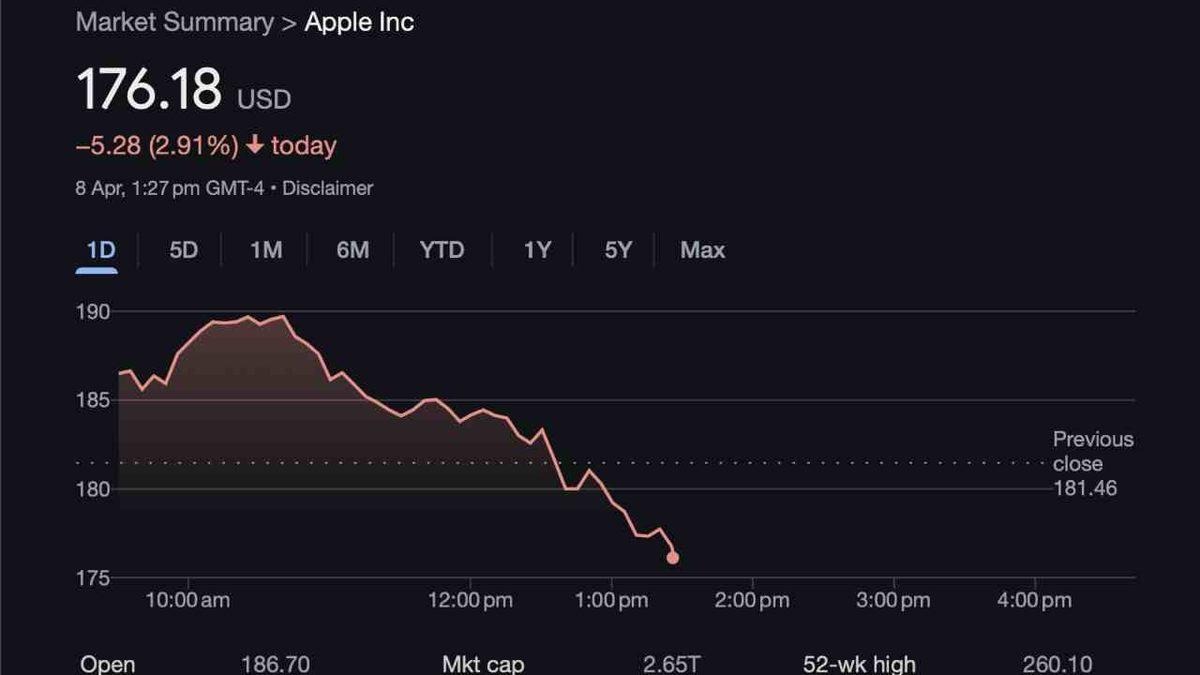Select the 1D time range tab
The height and width of the screenshot is (675, 1200).
point(100,250)
